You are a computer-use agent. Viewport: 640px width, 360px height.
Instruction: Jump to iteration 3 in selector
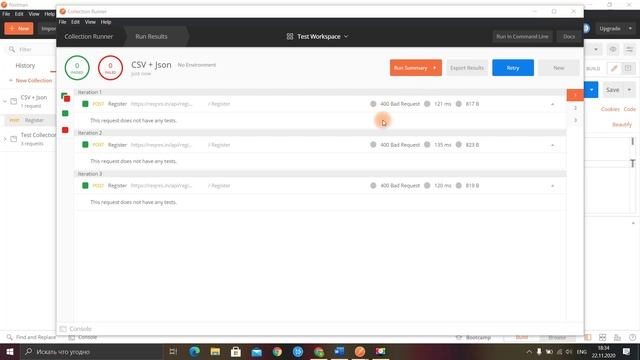[575, 120]
